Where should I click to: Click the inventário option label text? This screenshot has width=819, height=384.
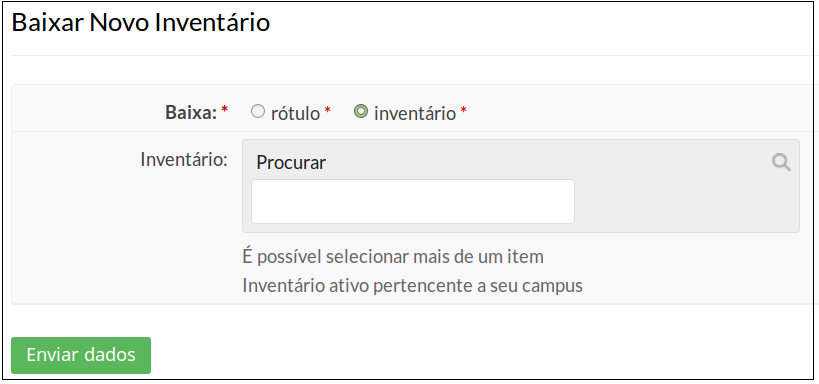(415, 113)
